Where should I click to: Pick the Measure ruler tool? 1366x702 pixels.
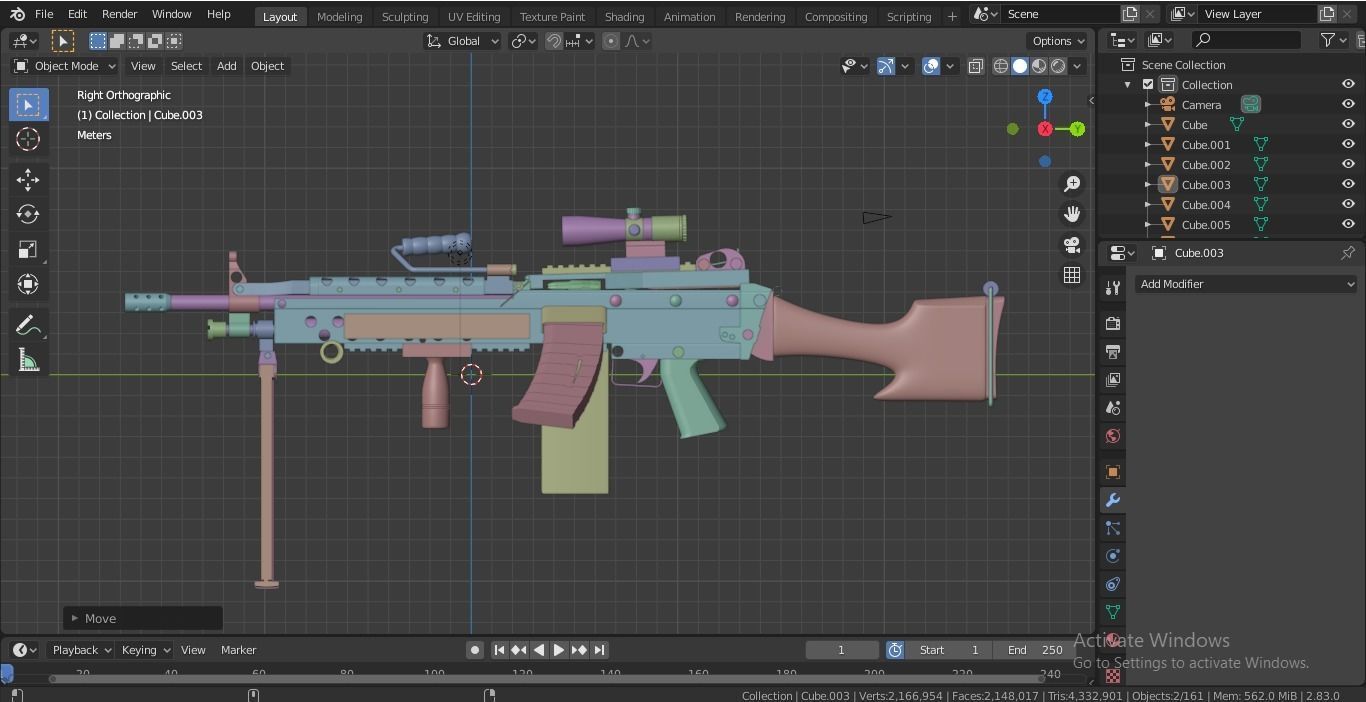28,361
